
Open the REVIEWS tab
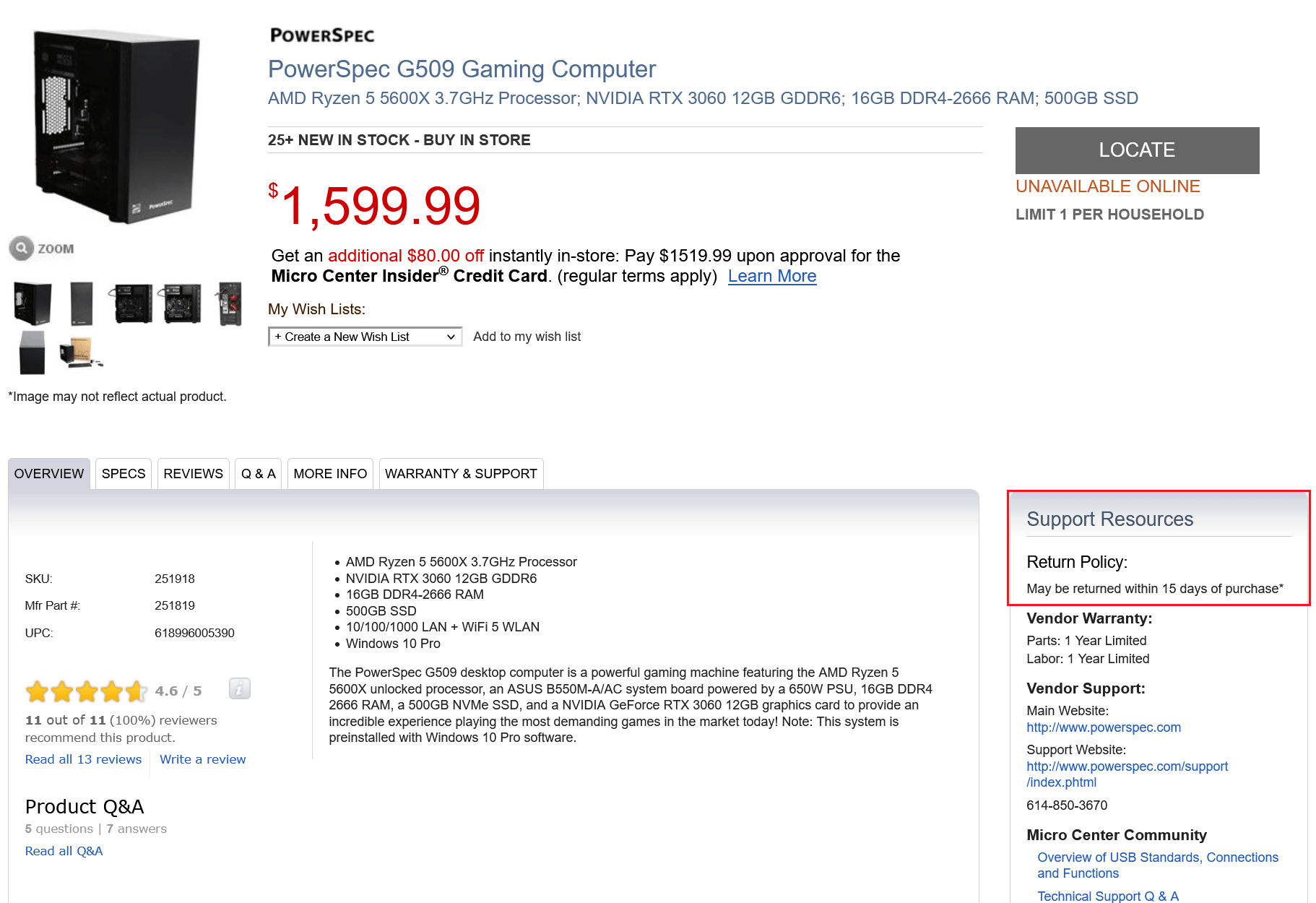click(x=193, y=474)
